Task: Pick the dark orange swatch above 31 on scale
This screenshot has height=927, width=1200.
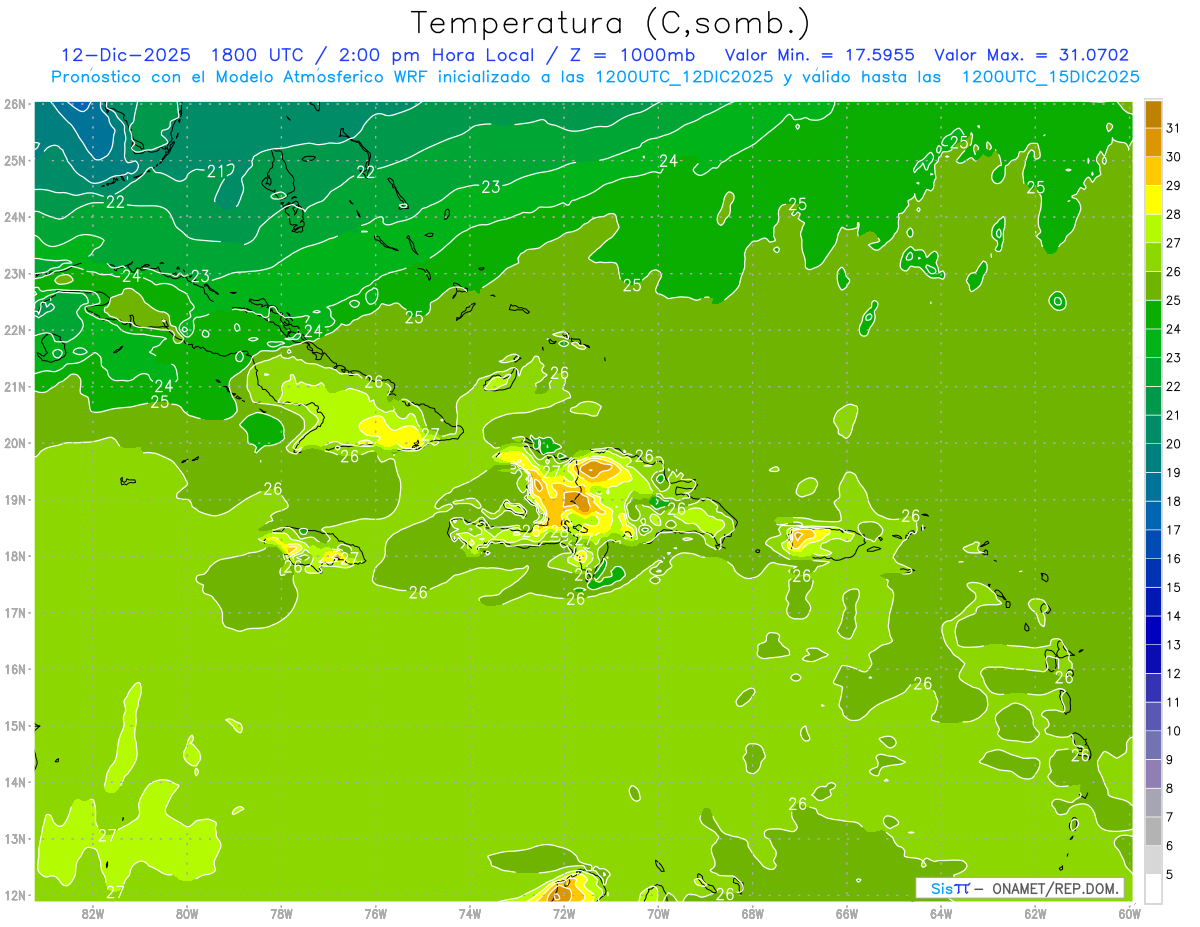Action: tap(1153, 114)
